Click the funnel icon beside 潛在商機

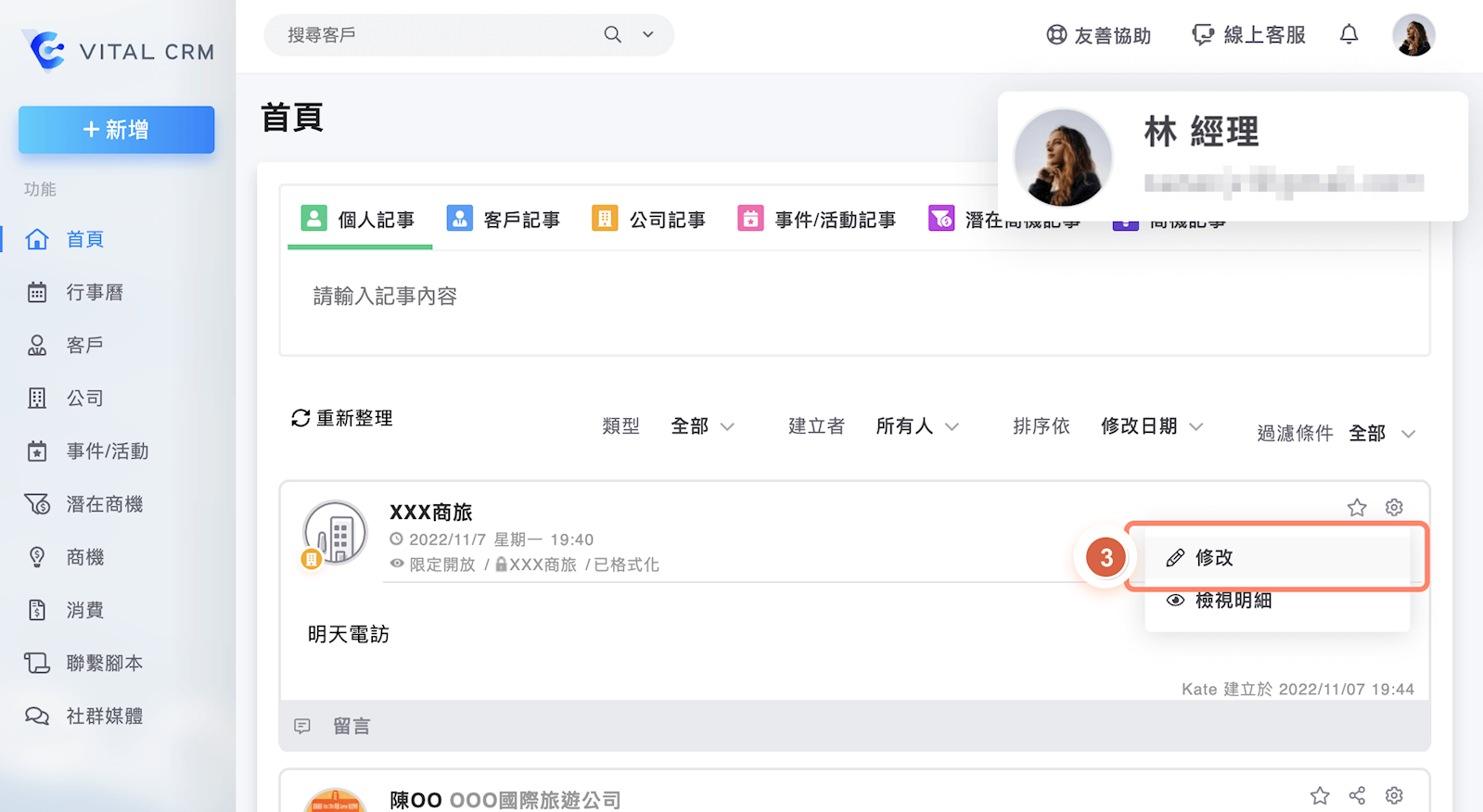pos(37,504)
